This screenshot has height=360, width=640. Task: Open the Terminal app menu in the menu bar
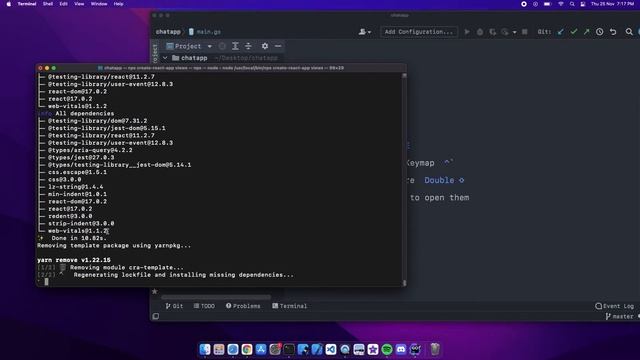(27, 4)
